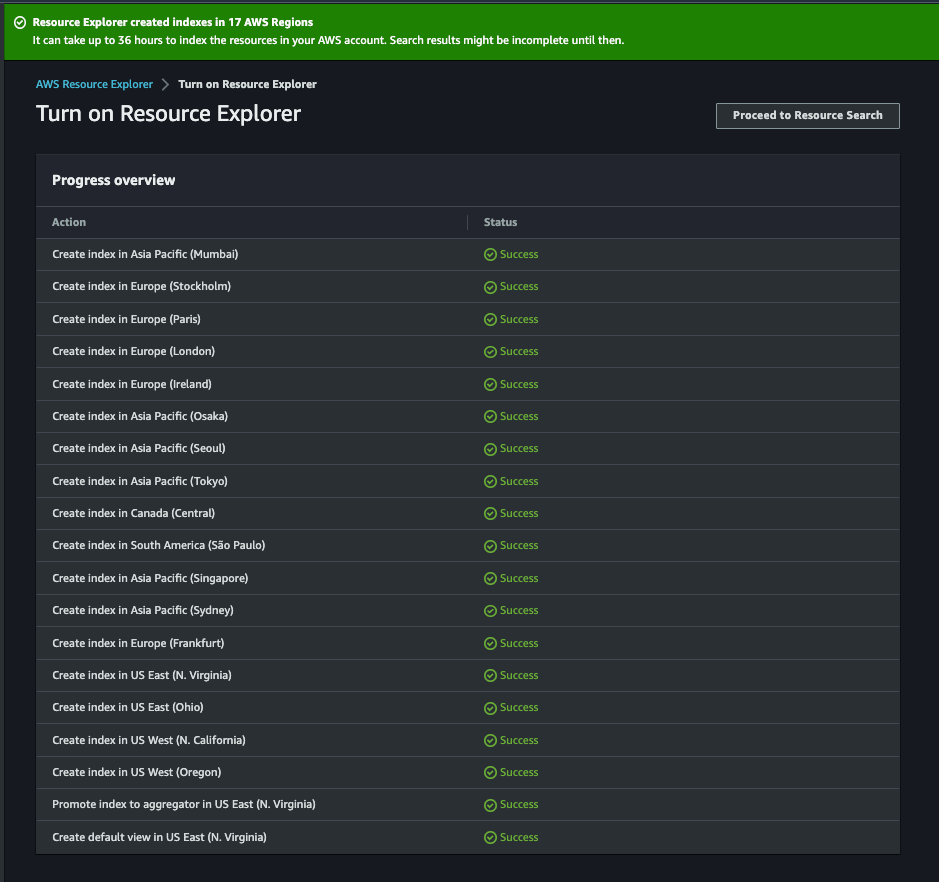Click the Action column header

click(x=69, y=222)
